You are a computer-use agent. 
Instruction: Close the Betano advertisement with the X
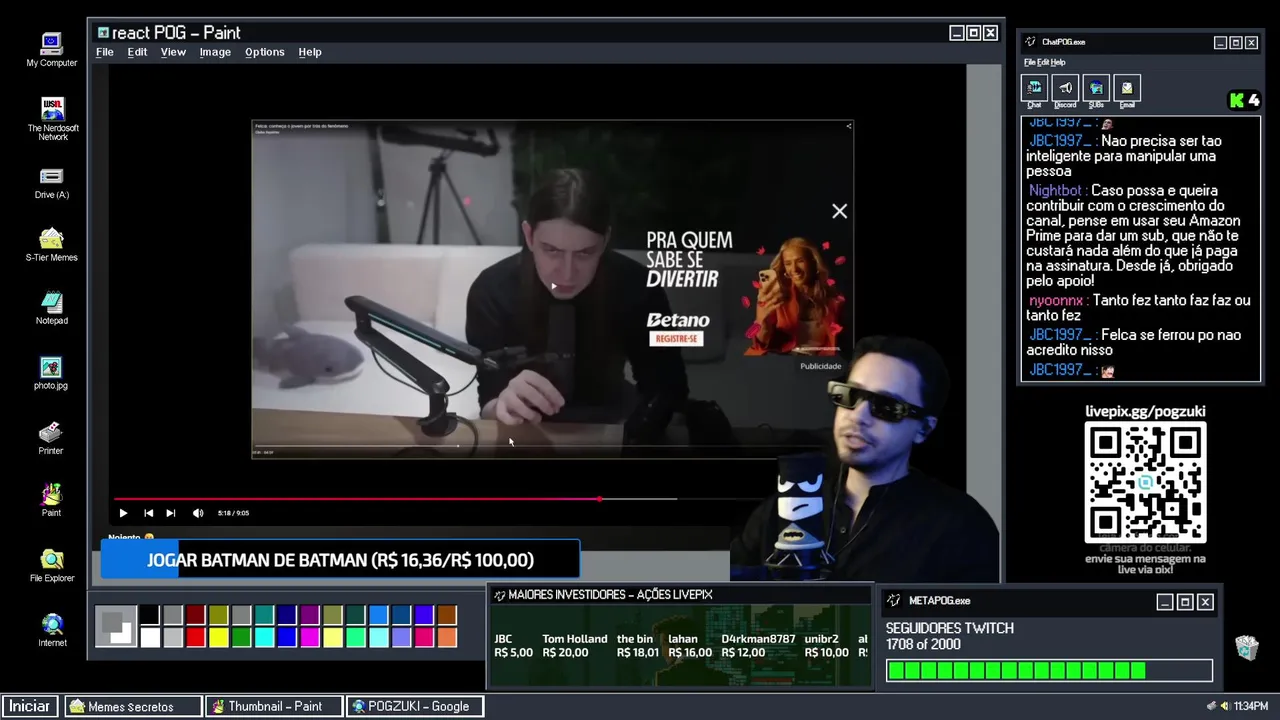pyautogui.click(x=839, y=211)
